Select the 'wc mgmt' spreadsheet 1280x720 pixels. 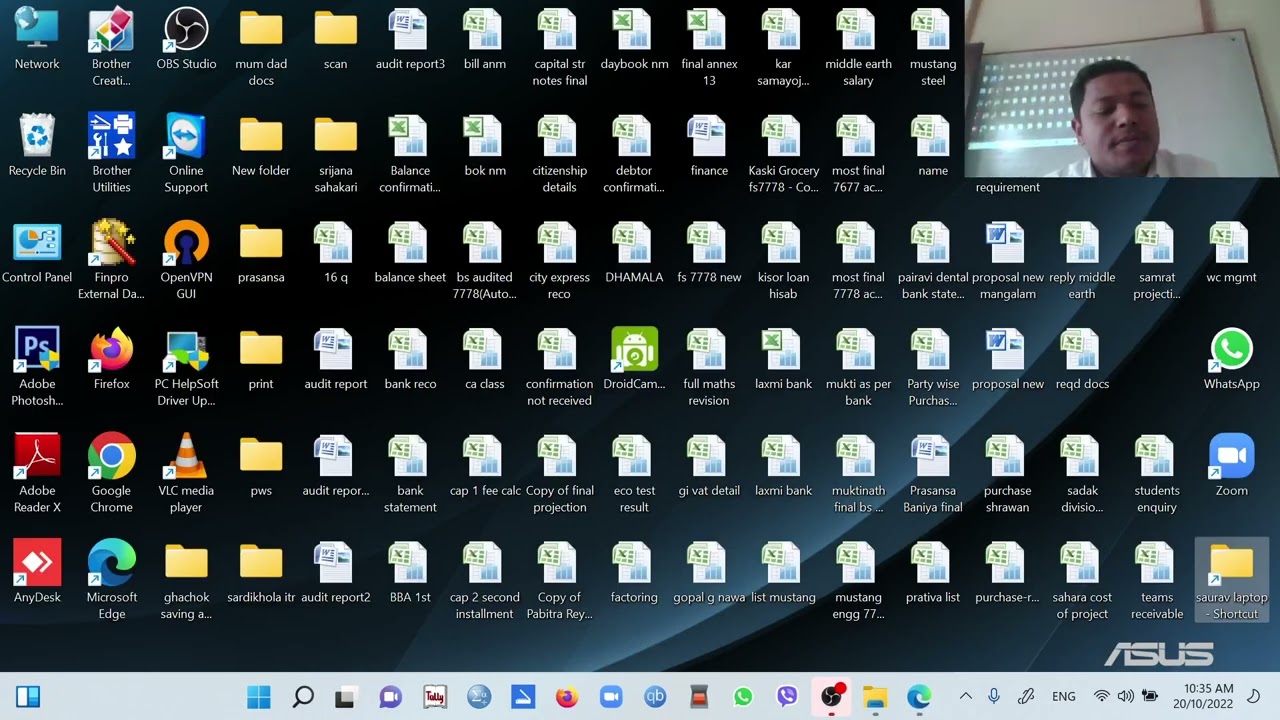pos(1231,252)
